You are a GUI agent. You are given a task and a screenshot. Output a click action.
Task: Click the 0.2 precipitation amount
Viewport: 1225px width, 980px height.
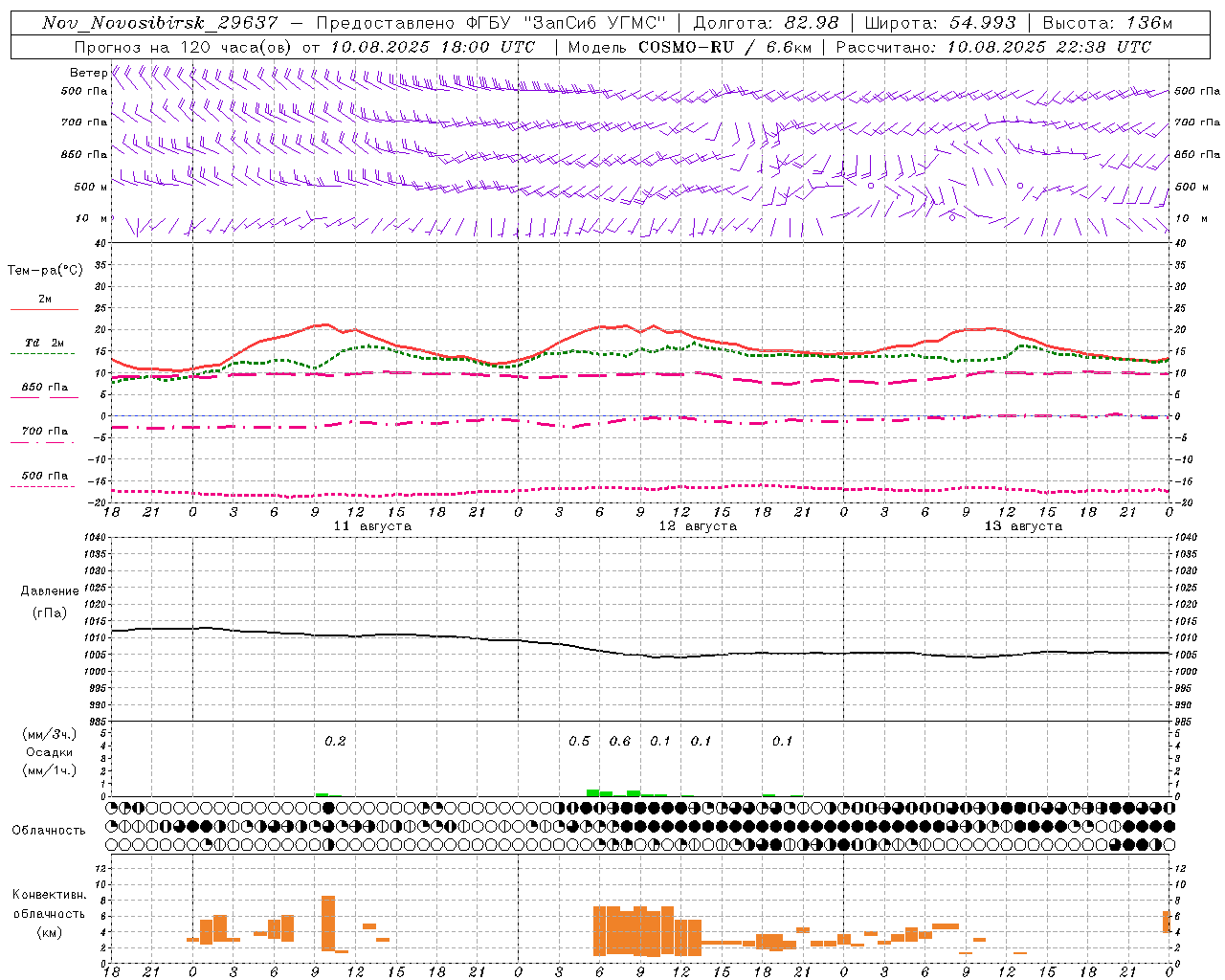pos(335,741)
